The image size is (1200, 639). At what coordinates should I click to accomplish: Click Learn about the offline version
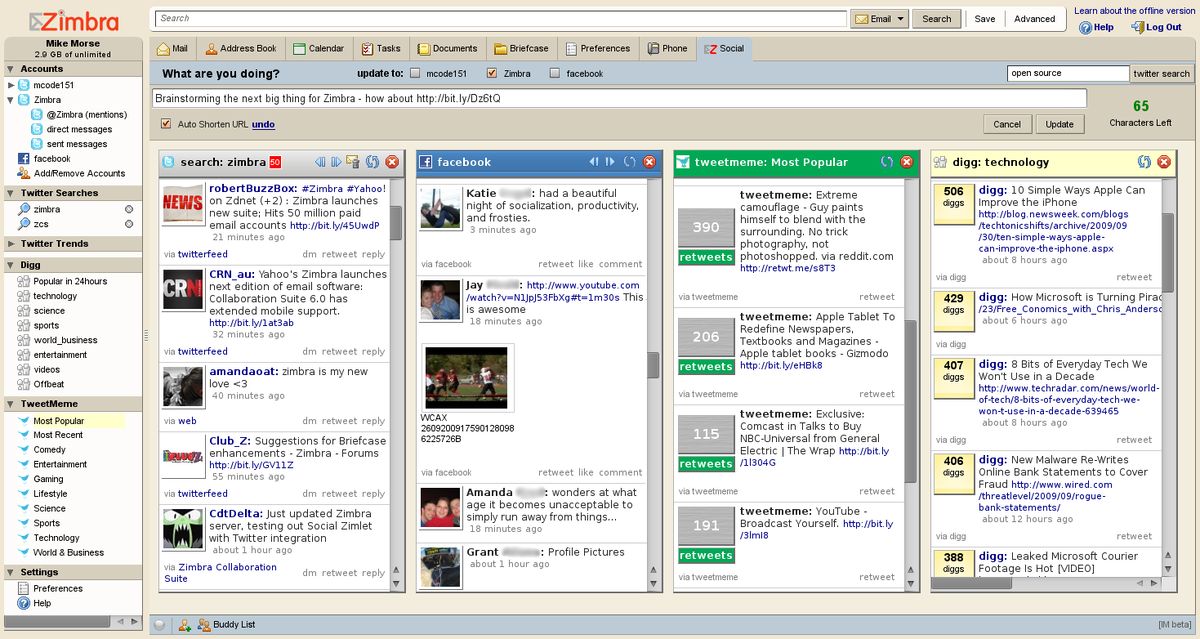click(x=1134, y=11)
